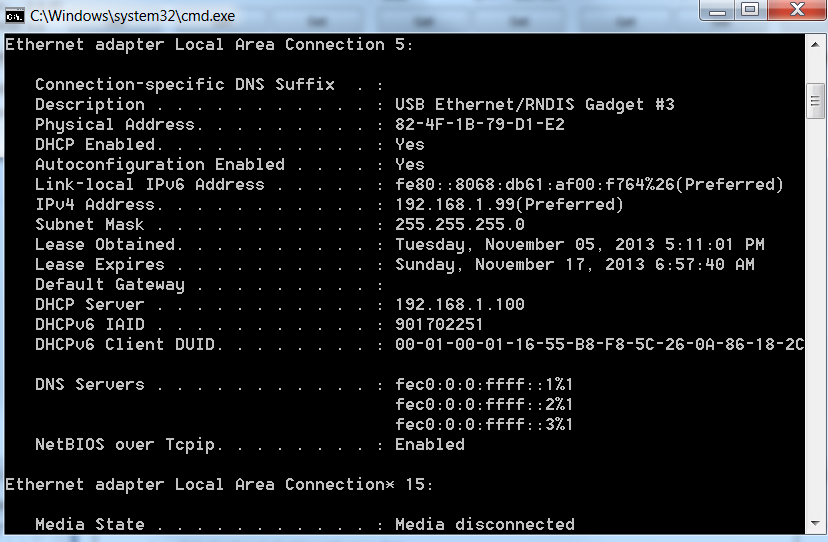Close the cmd.exe window

[x=796, y=10]
